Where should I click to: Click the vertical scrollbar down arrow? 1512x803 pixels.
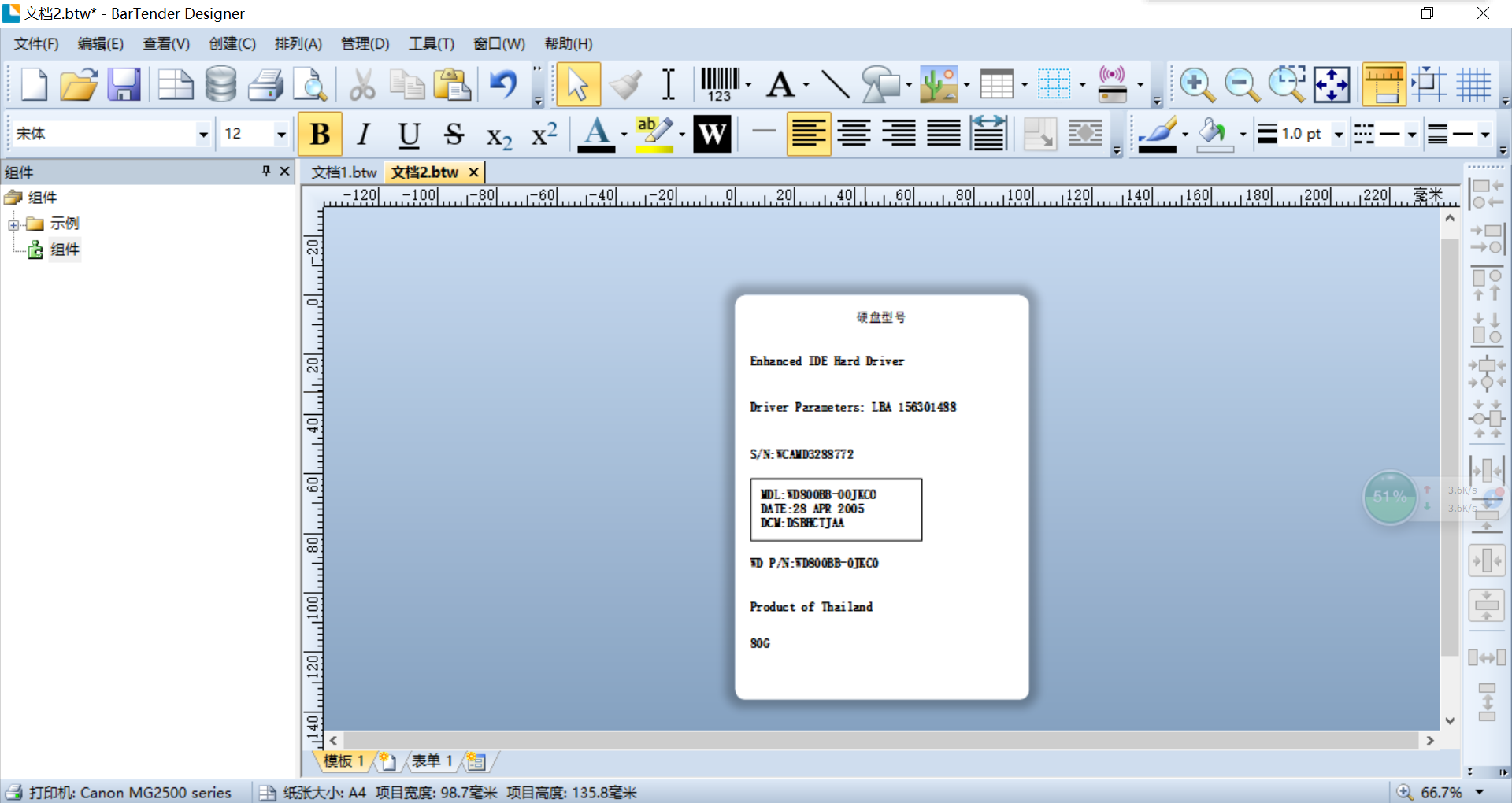click(1450, 720)
